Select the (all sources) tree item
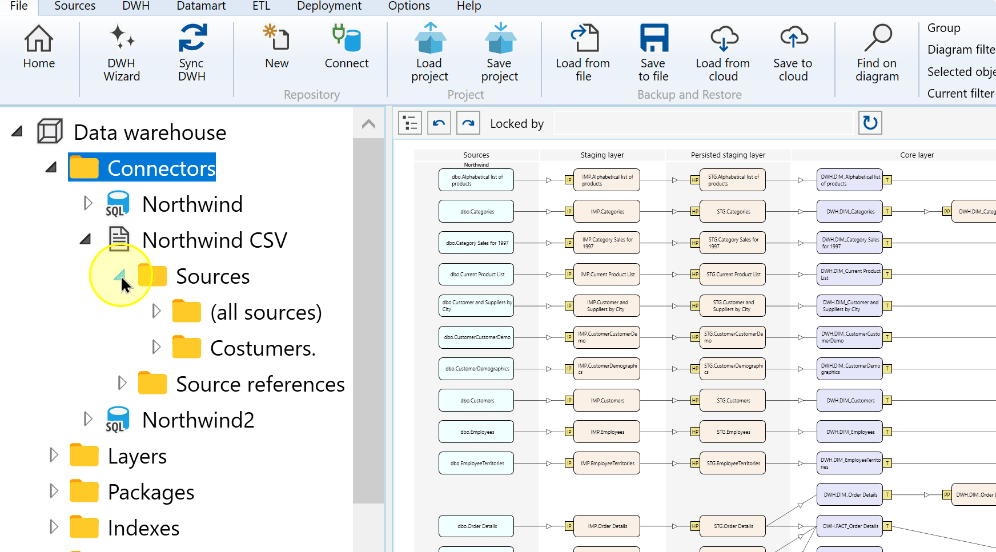Image resolution: width=996 pixels, height=552 pixels. [266, 312]
